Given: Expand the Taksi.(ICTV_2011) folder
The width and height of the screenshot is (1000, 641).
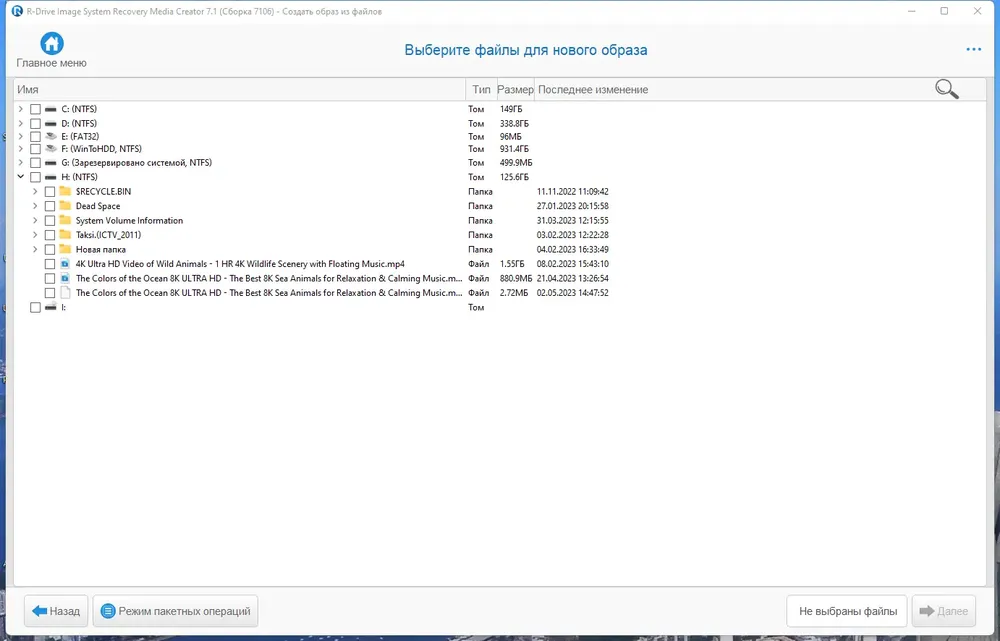Looking at the screenshot, I should tap(35, 235).
